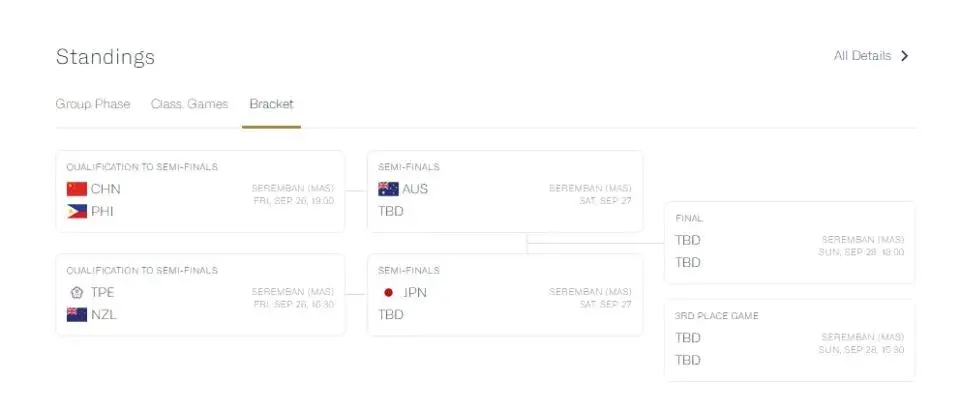This screenshot has width=960, height=410.
Task: Open the CHN vs PHI qualification match
Action: point(200,191)
